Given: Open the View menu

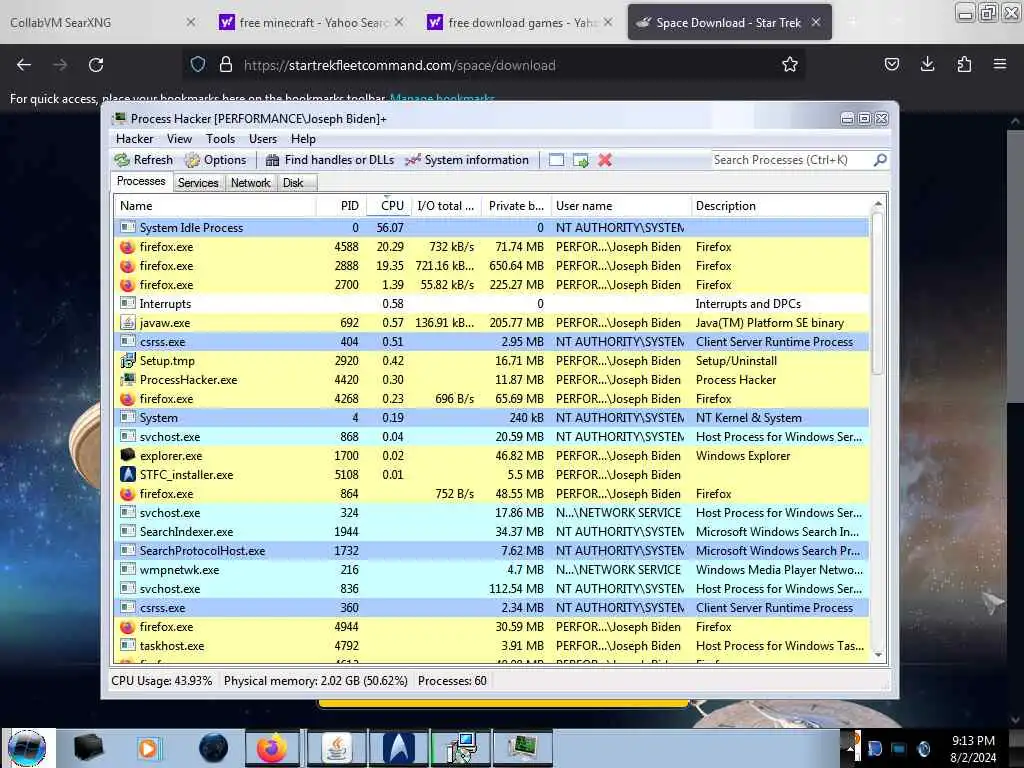Looking at the screenshot, I should [x=179, y=139].
